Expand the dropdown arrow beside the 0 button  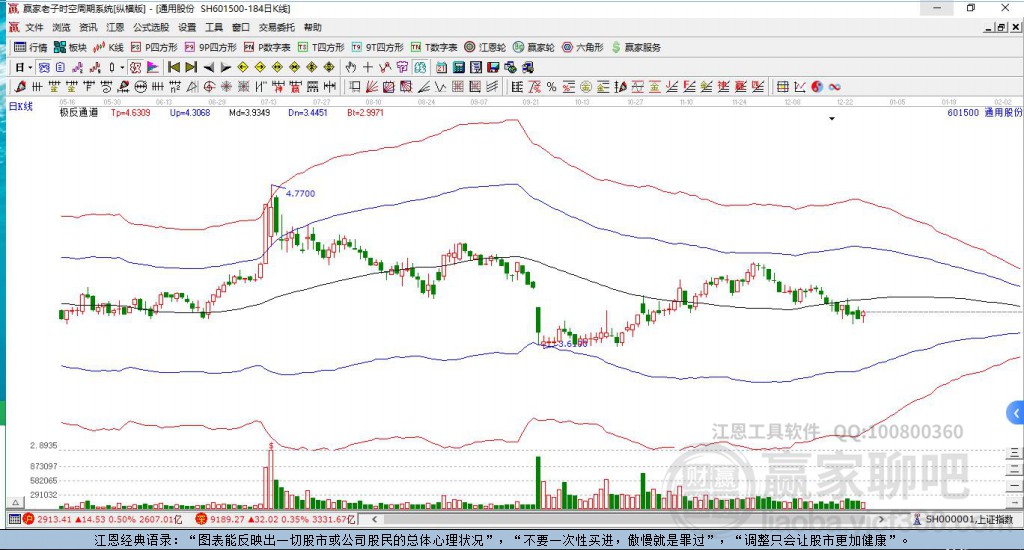121,67
